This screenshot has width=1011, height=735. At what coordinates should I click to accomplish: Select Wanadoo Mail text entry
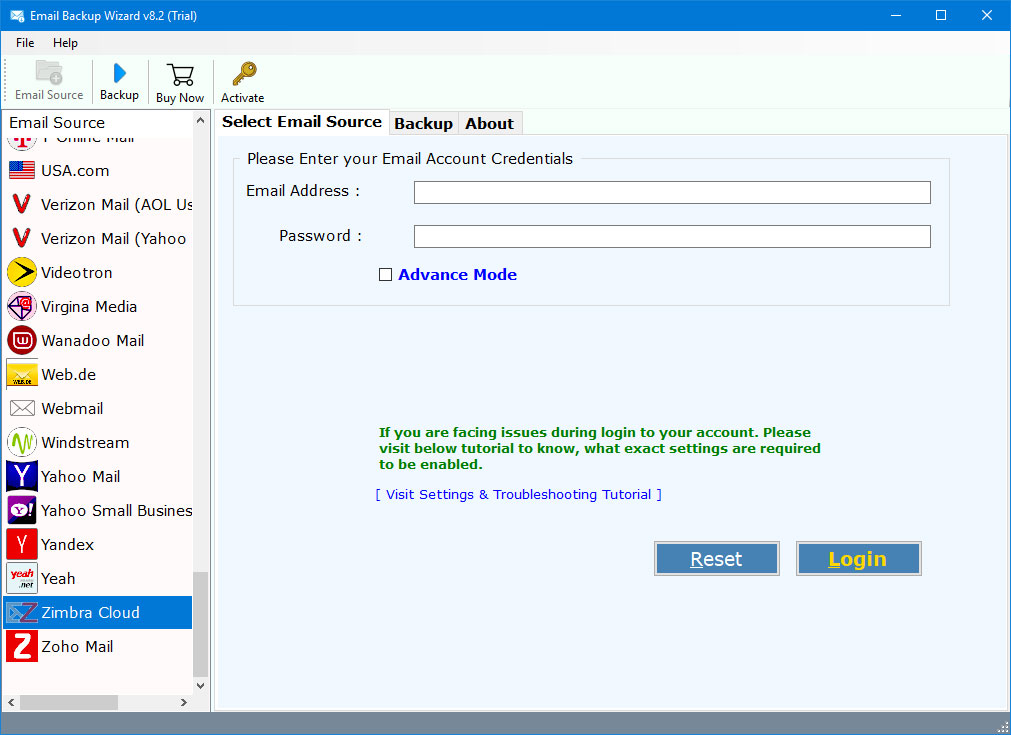tap(93, 340)
